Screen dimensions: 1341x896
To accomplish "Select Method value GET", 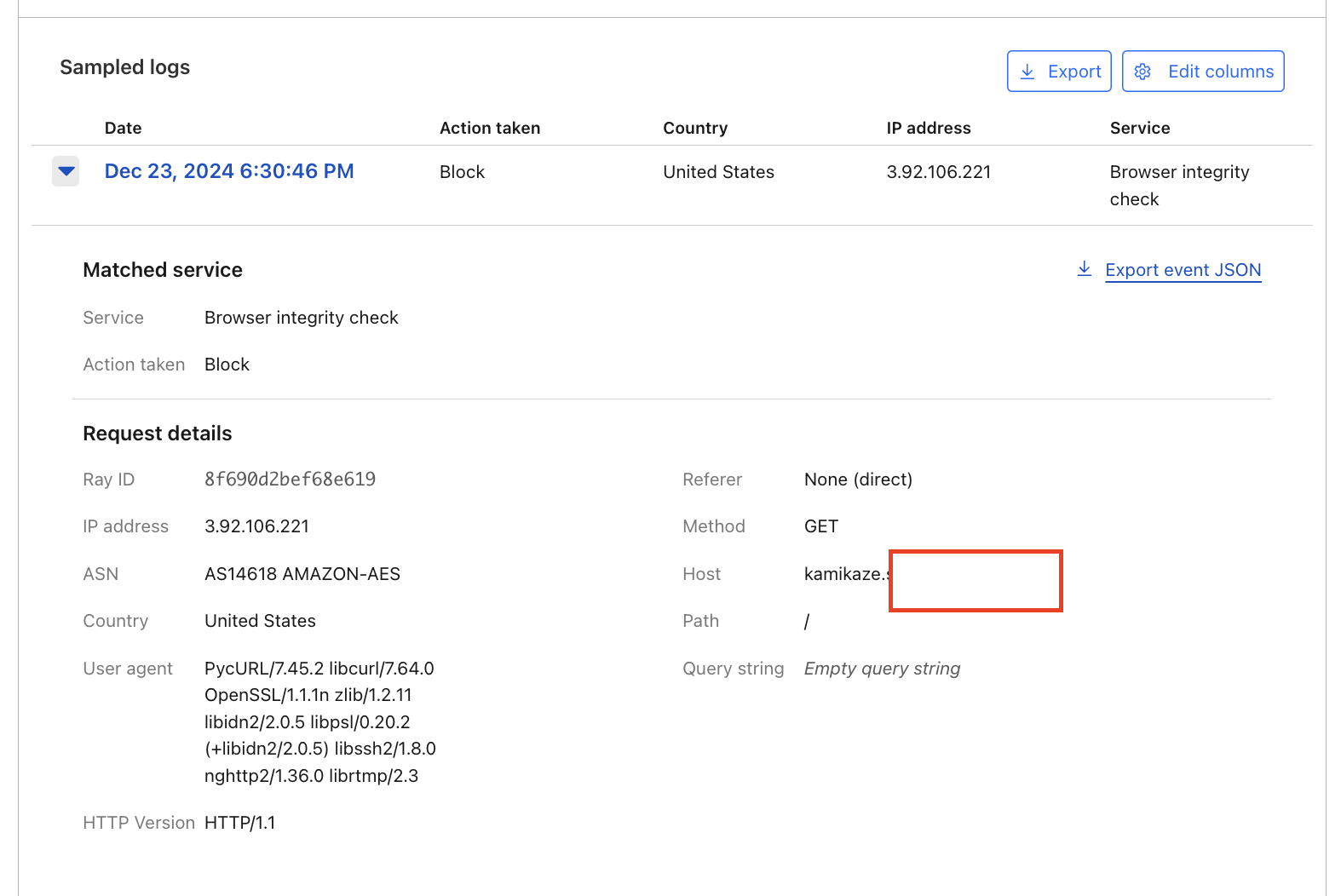I will point(821,526).
